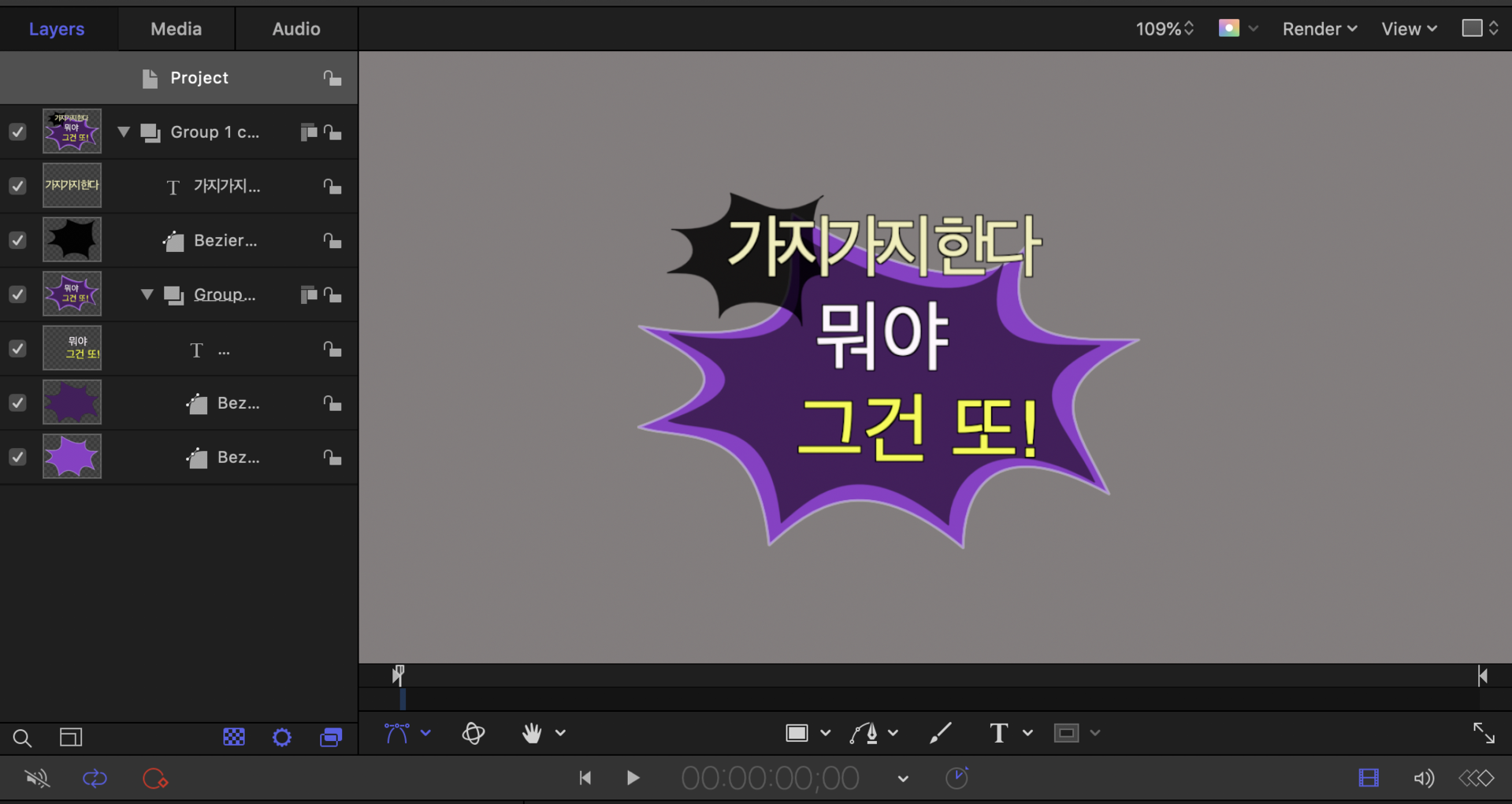Click the timecode display field
Viewport: 1512px width, 804px height.
tap(770, 779)
